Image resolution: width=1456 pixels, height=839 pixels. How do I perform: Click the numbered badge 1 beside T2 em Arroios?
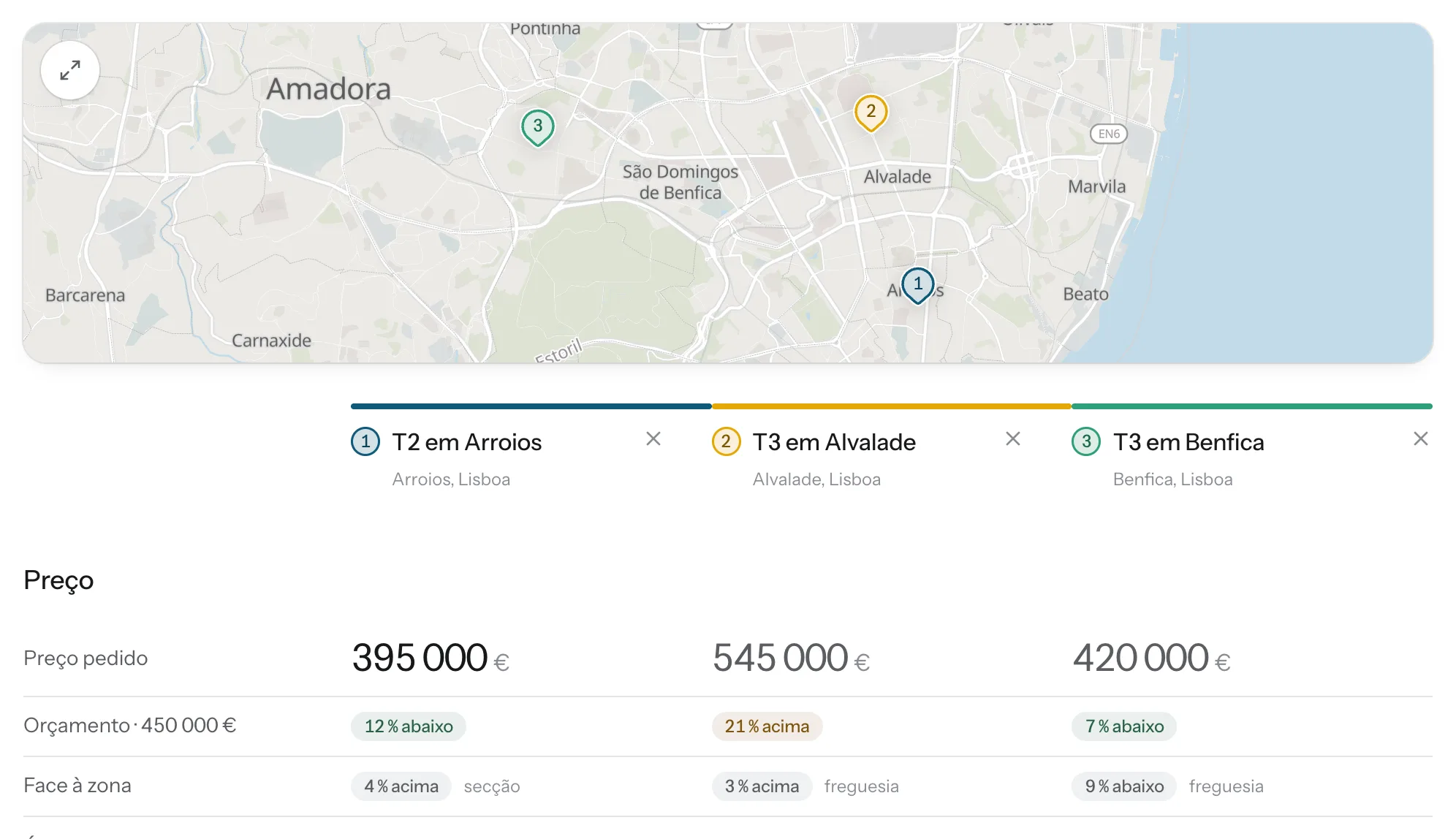pyautogui.click(x=365, y=441)
